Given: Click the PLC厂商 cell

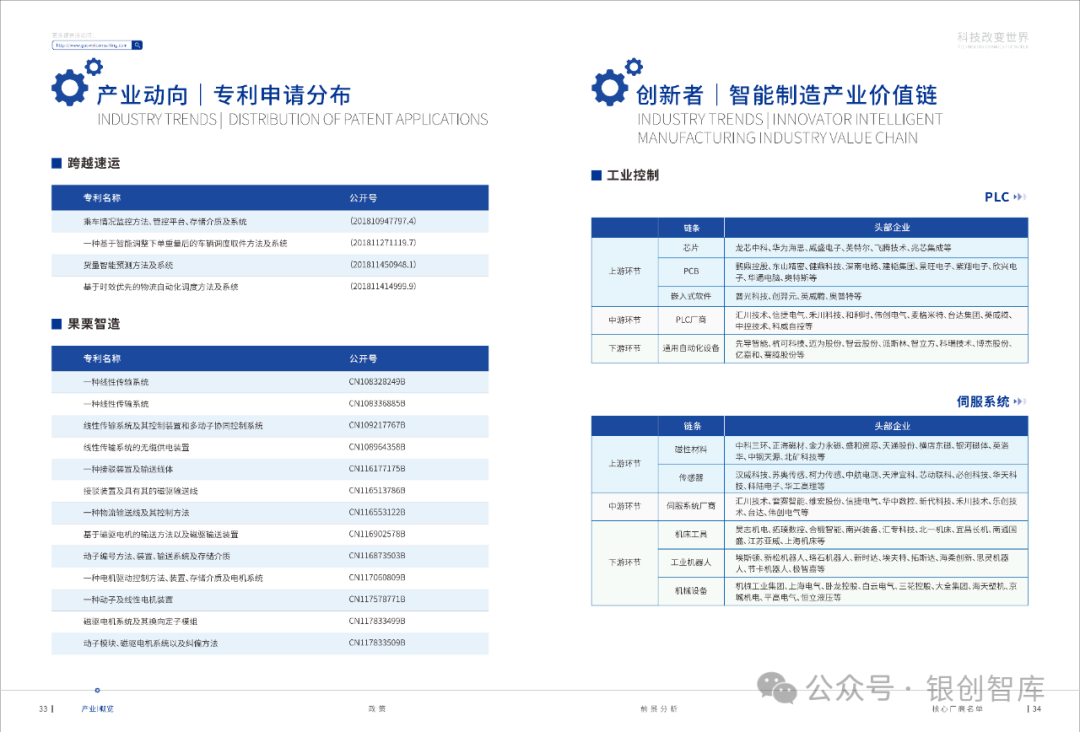Looking at the screenshot, I should (691, 320).
